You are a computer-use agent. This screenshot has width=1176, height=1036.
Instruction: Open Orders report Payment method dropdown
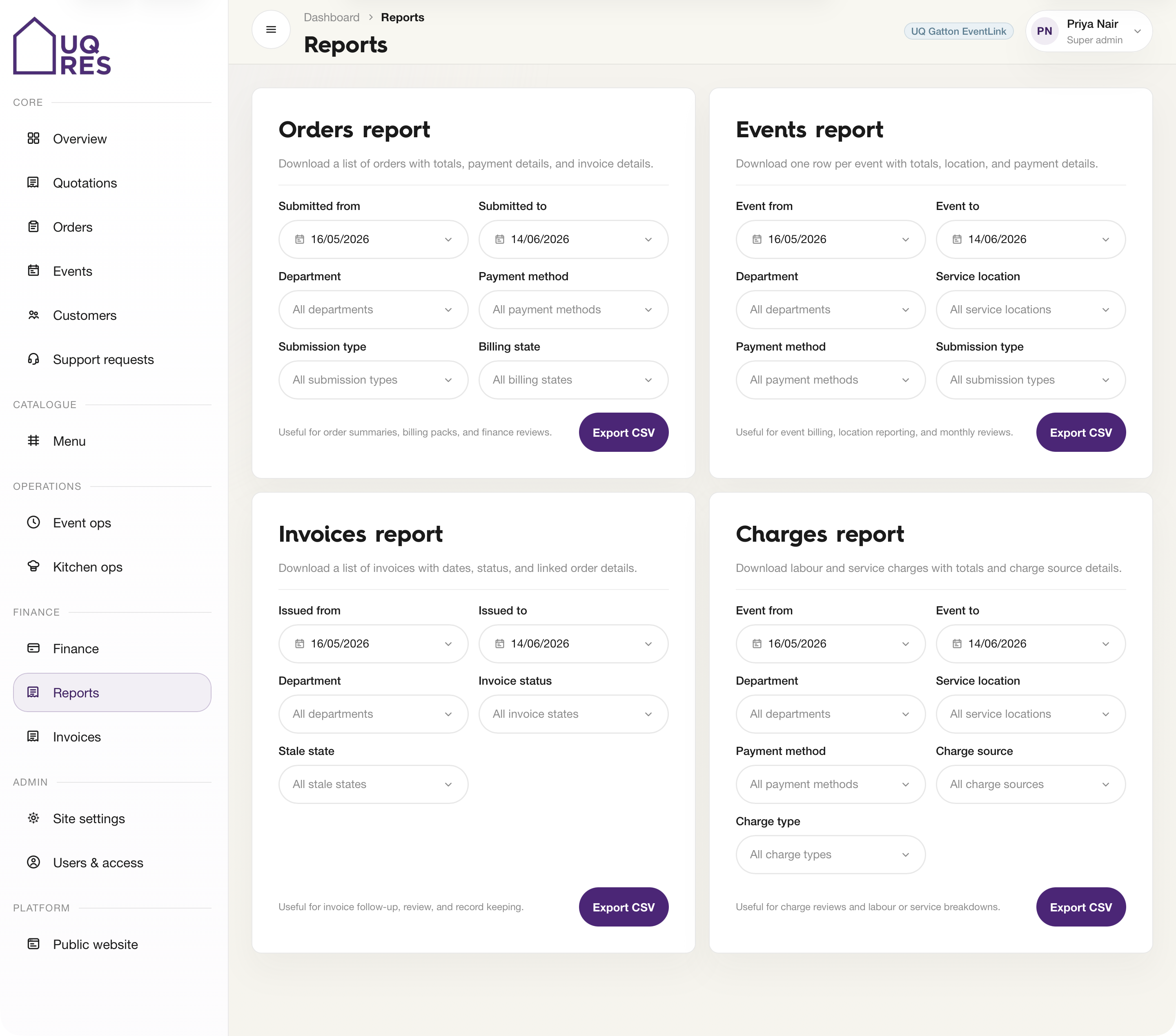coord(573,310)
